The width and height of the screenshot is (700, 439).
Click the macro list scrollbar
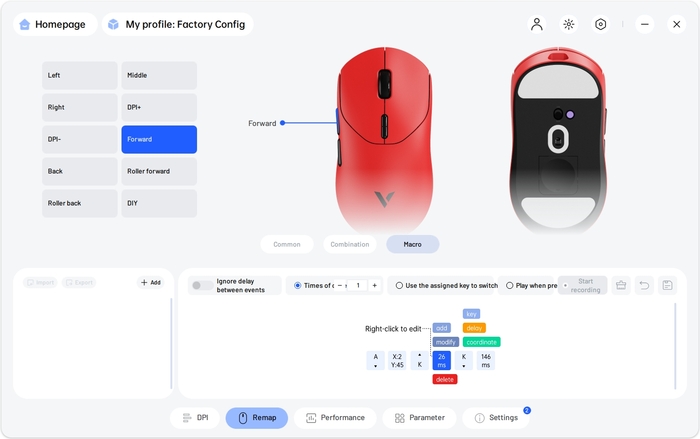coord(171,343)
